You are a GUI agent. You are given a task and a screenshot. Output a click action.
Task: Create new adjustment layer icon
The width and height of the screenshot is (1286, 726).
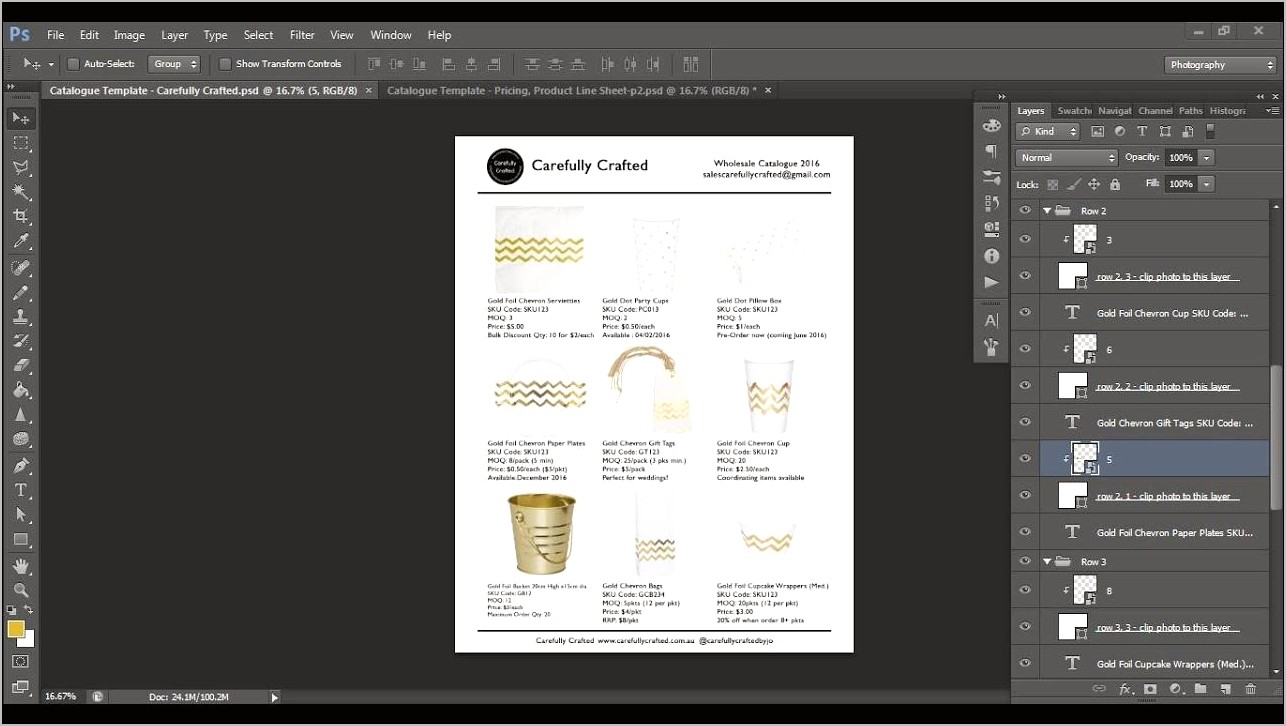click(1175, 689)
